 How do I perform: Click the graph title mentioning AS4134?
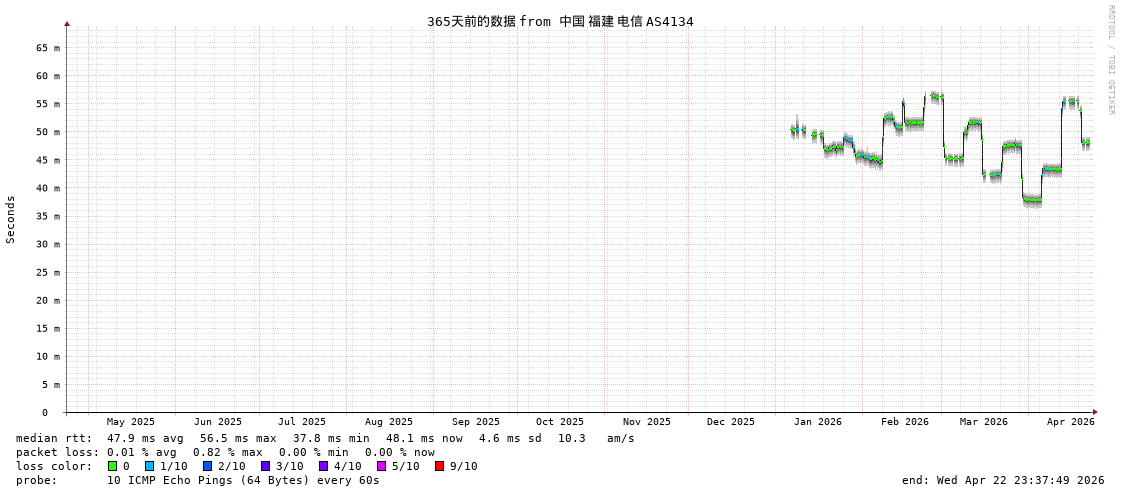tap(560, 21)
